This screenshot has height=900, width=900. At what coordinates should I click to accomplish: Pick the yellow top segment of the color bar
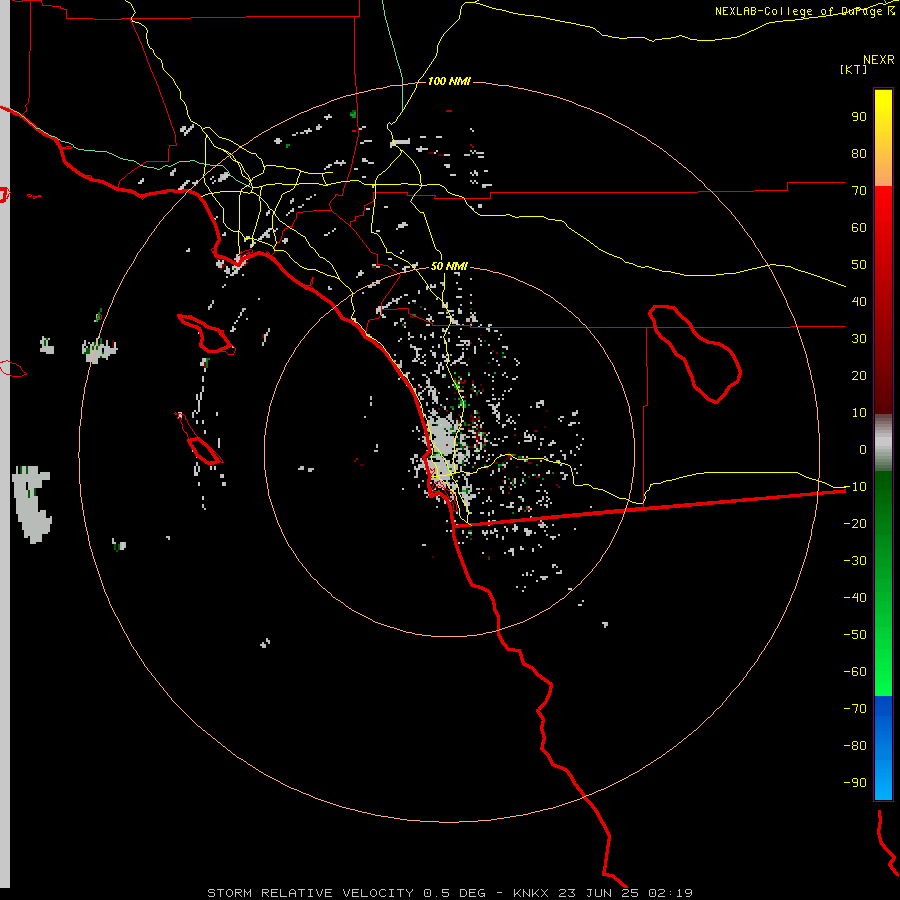(x=883, y=109)
